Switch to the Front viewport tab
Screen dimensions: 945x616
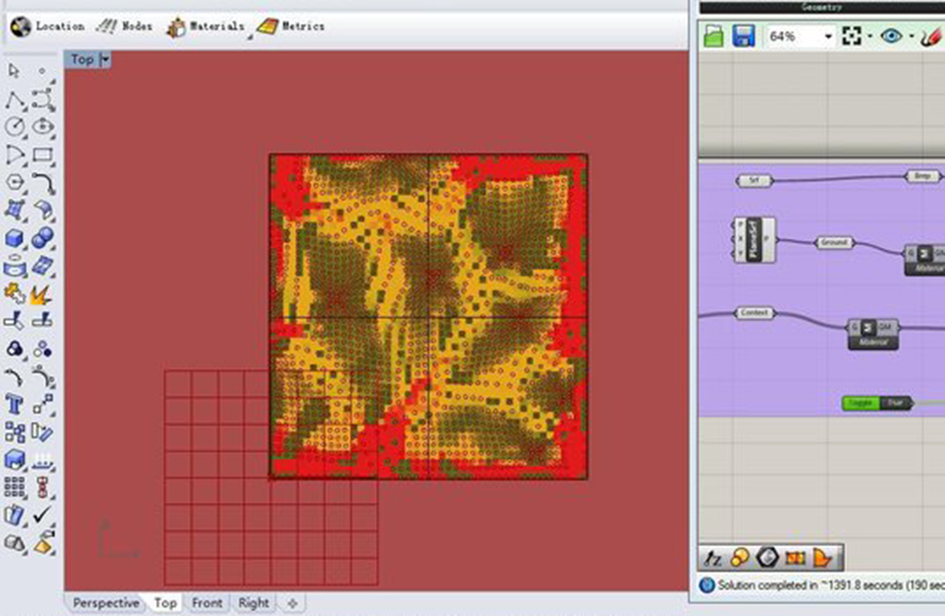207,603
